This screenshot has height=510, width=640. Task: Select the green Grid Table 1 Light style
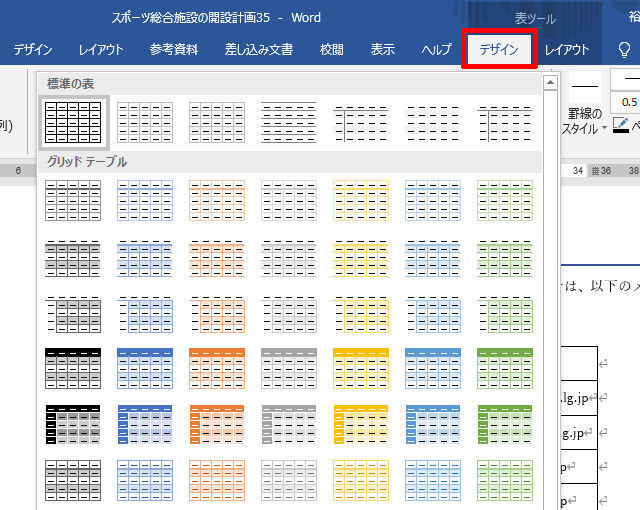tap(504, 200)
